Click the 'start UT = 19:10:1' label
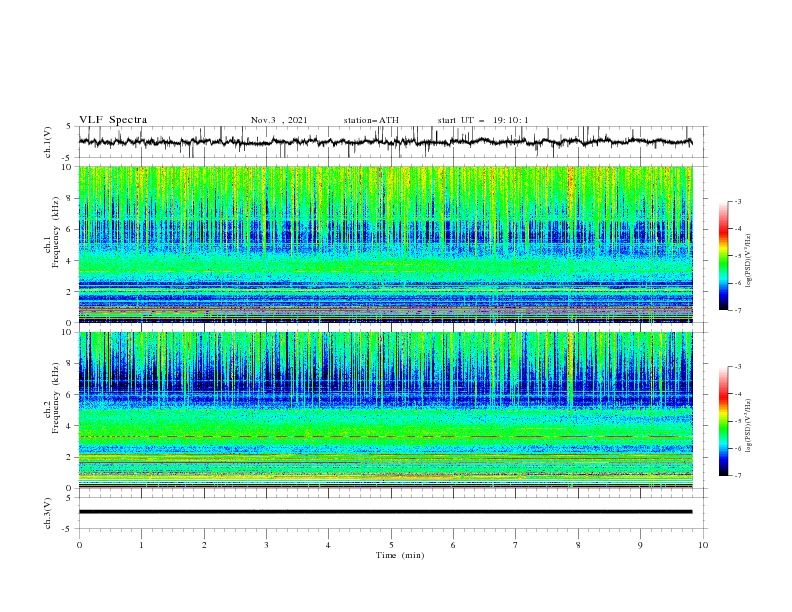Screen dimensions: 792x612 pos(483,120)
